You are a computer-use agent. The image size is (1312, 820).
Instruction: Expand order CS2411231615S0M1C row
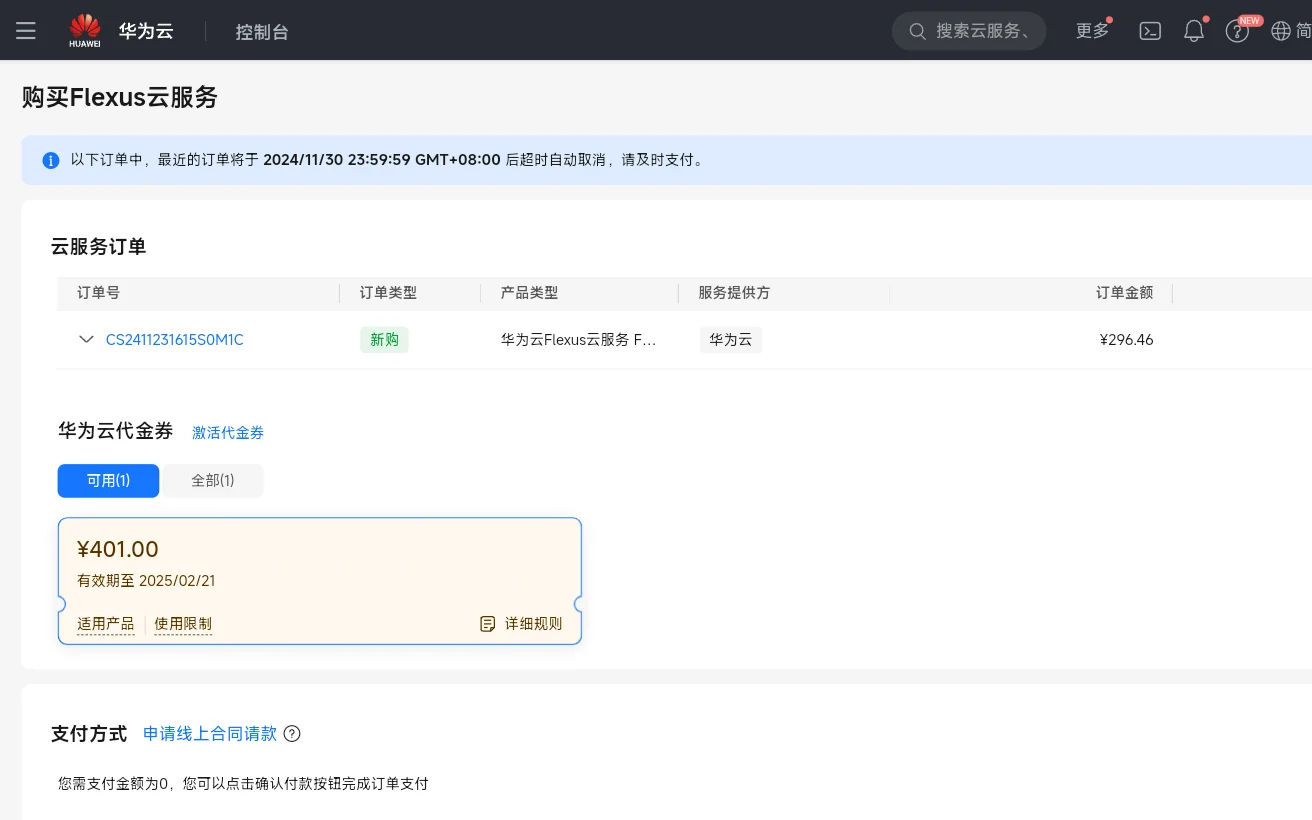[x=87, y=340]
